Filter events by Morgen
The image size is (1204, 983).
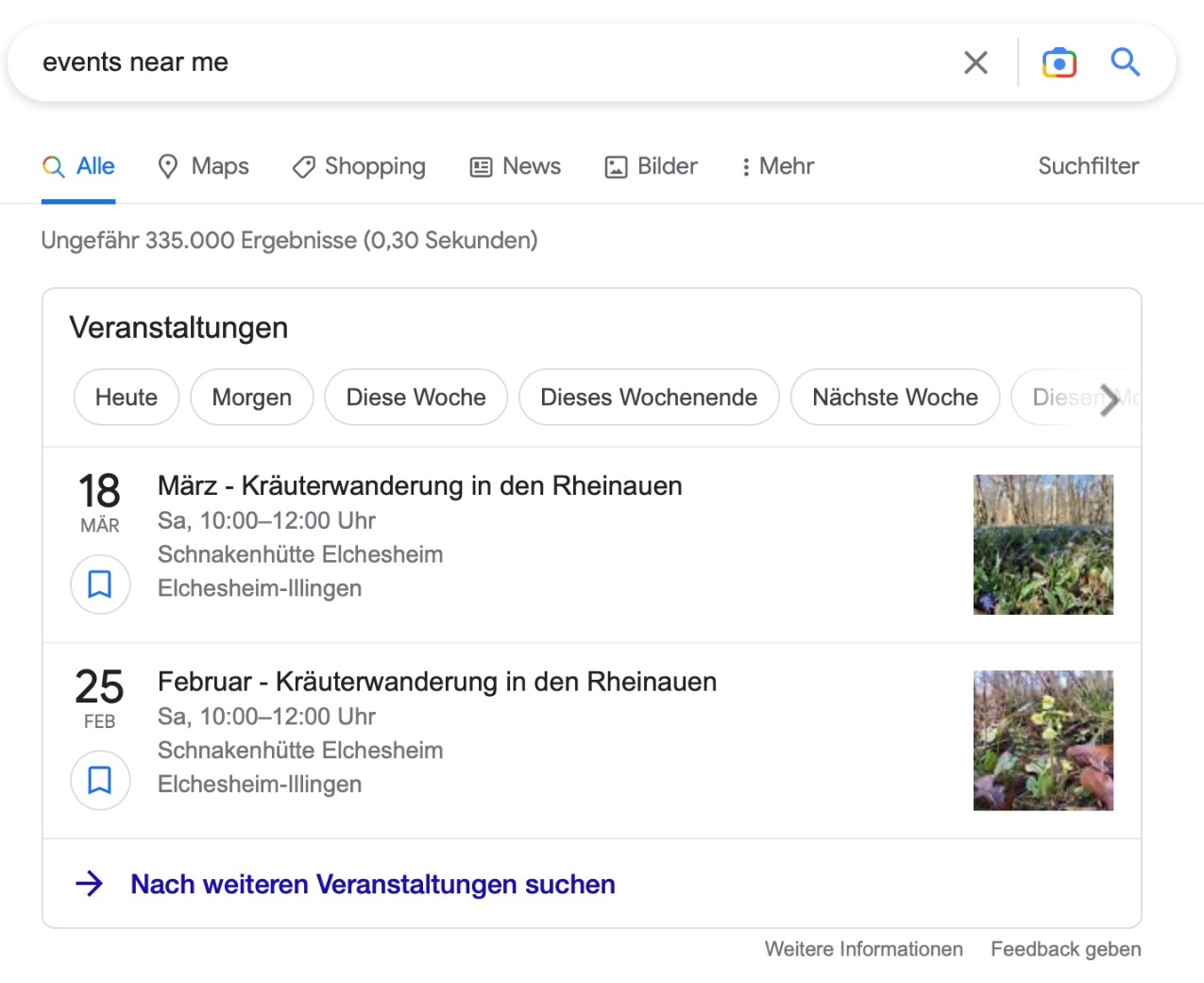[251, 398]
